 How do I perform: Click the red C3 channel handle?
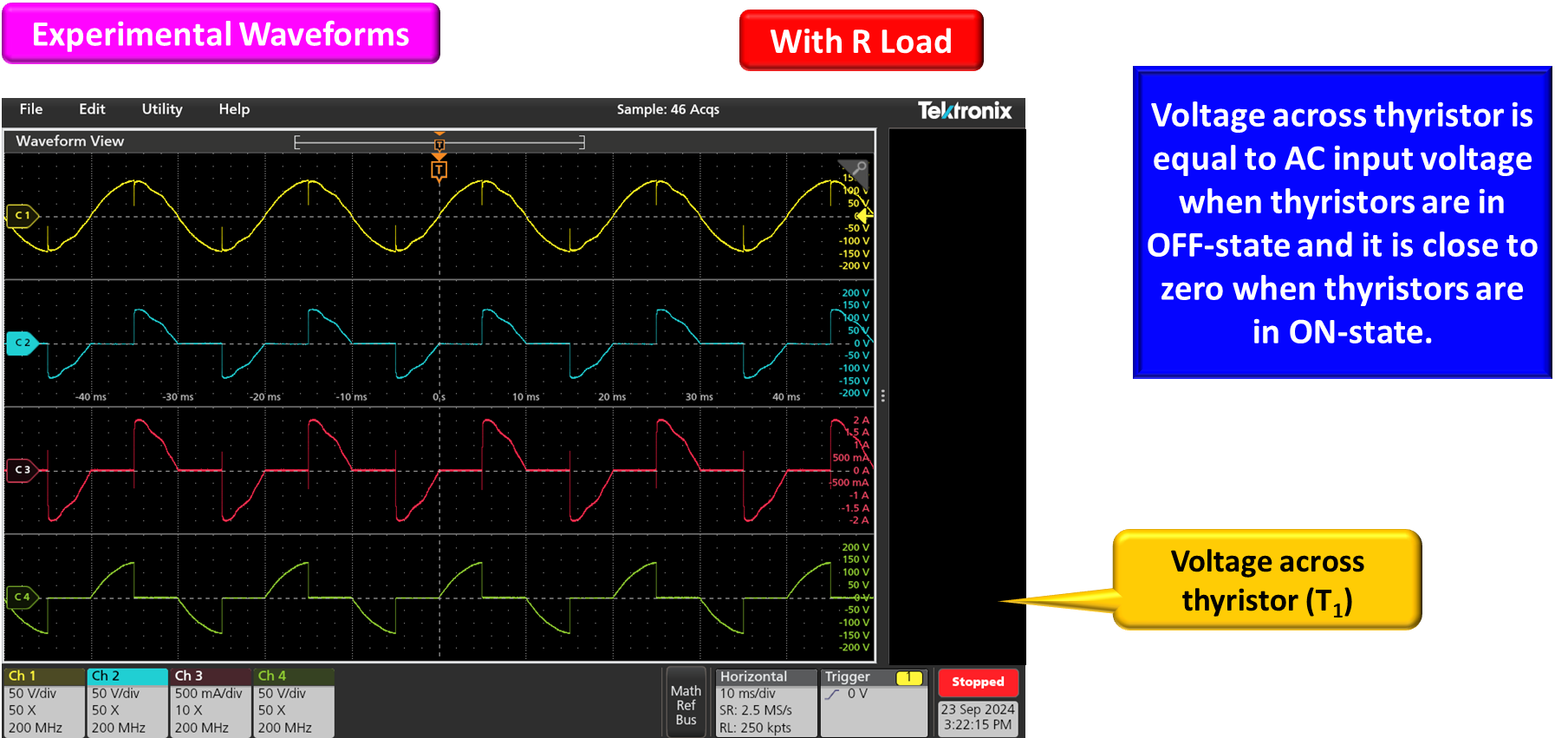pos(23,470)
